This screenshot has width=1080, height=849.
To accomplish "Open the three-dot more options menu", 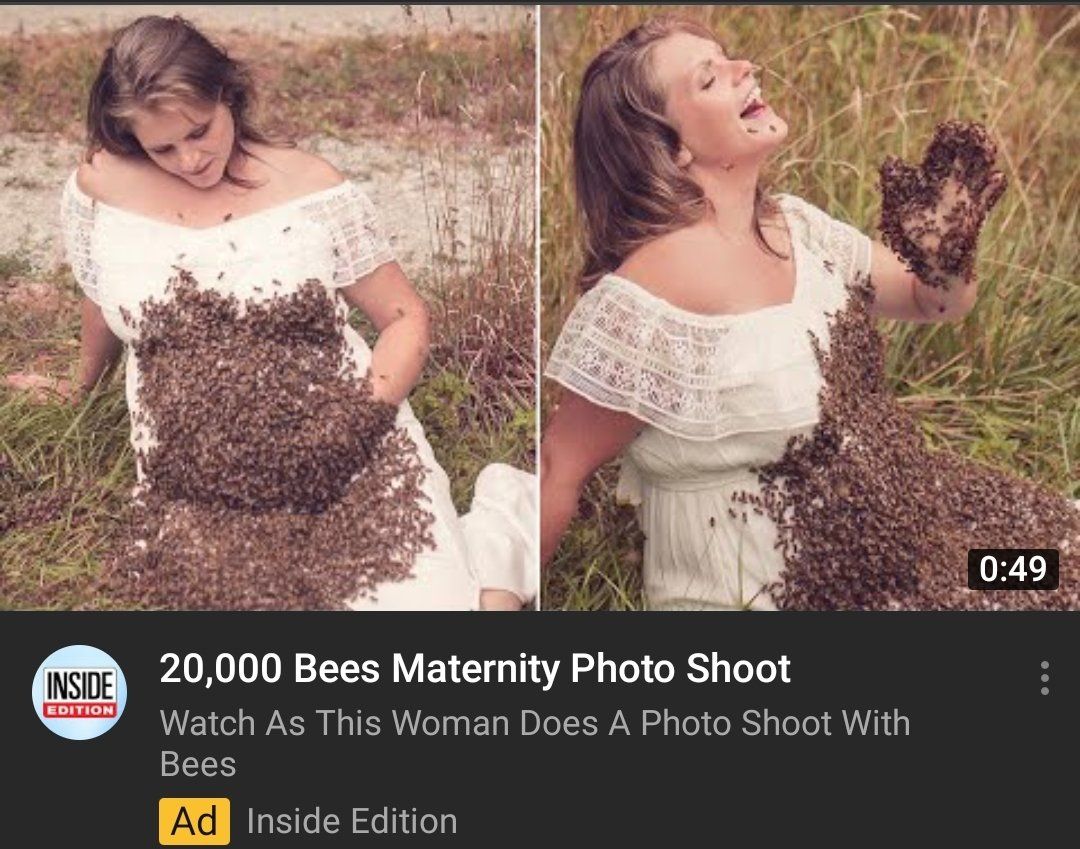I will pyautogui.click(x=1044, y=678).
